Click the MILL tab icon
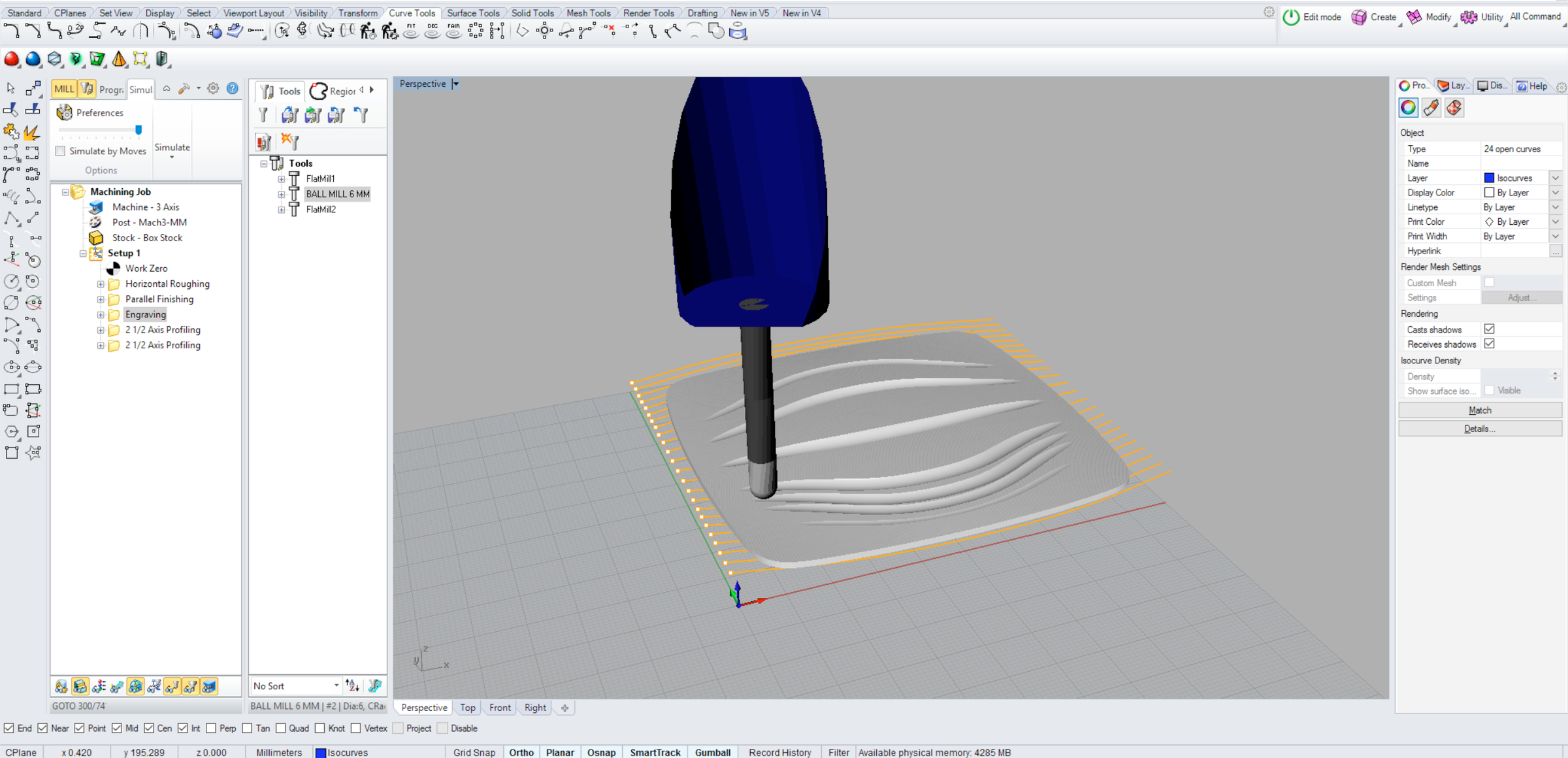 [64, 90]
